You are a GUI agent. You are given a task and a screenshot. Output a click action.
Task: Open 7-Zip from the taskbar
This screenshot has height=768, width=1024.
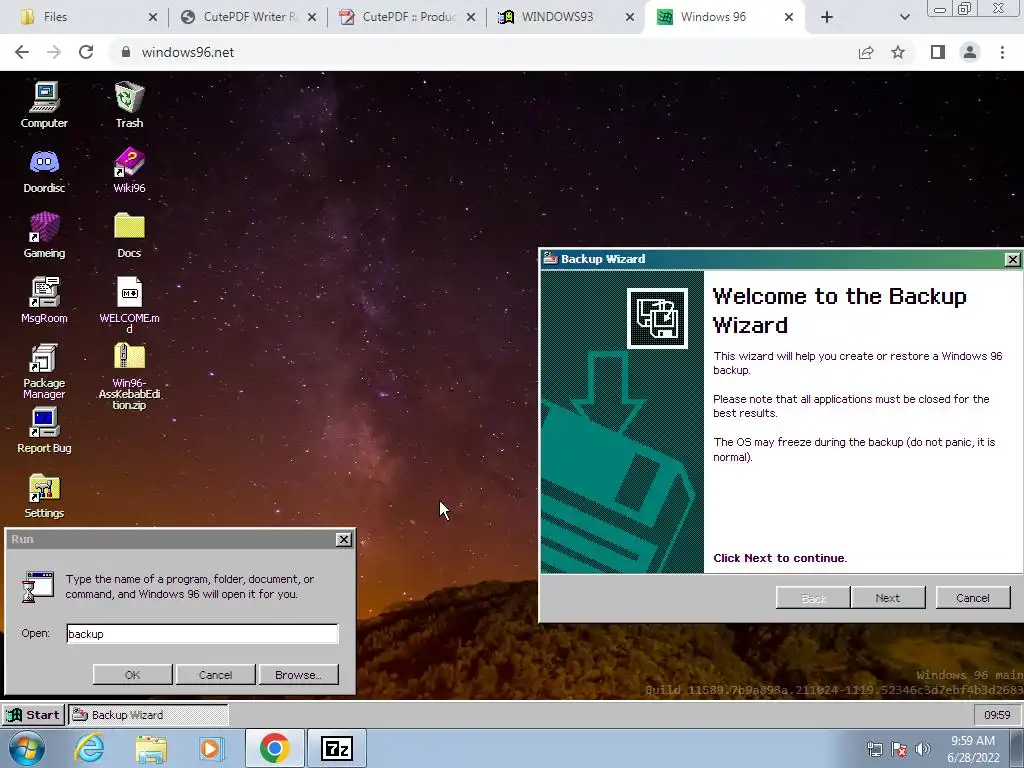point(337,748)
